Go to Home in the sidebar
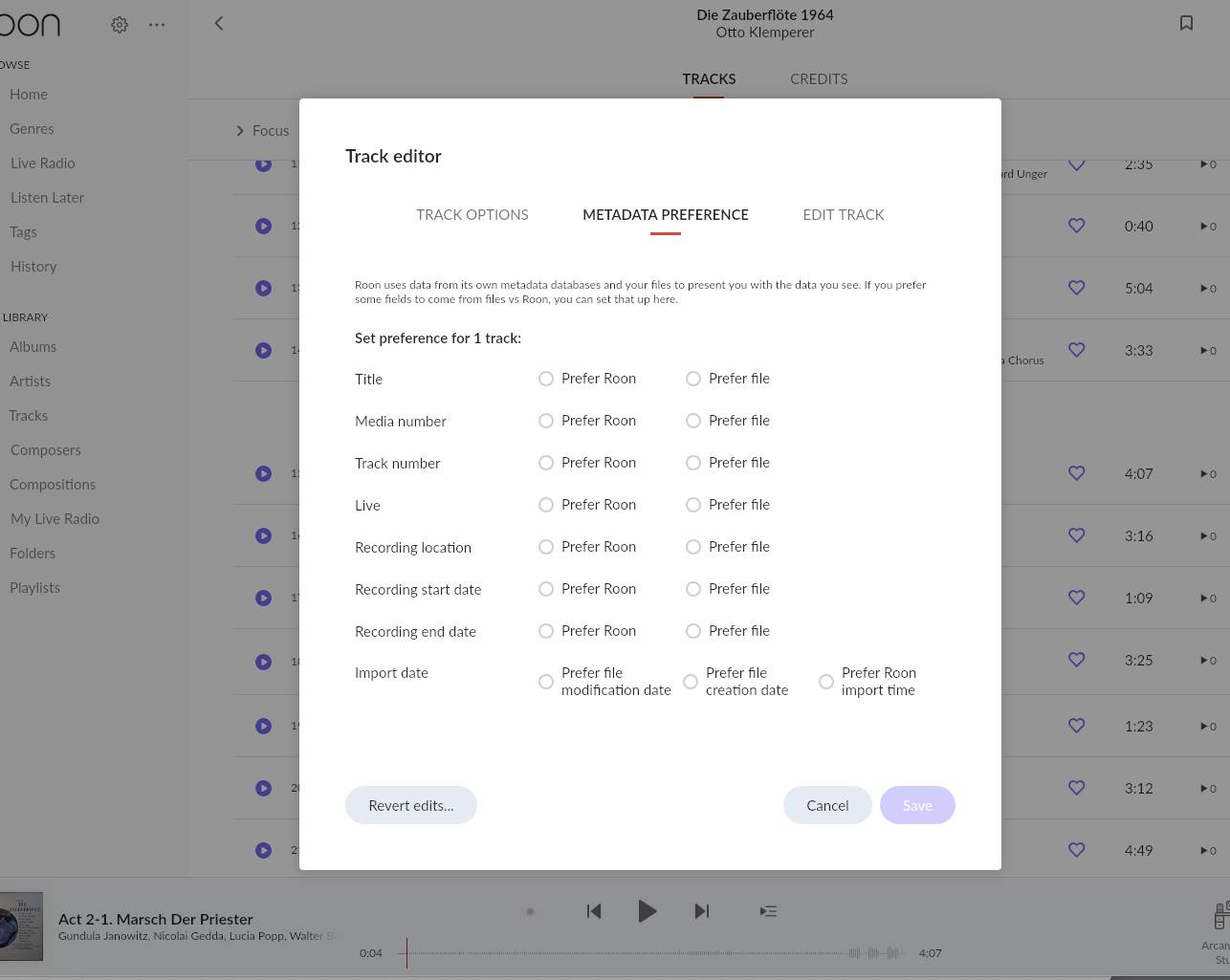The height and width of the screenshot is (980, 1230). point(29,95)
